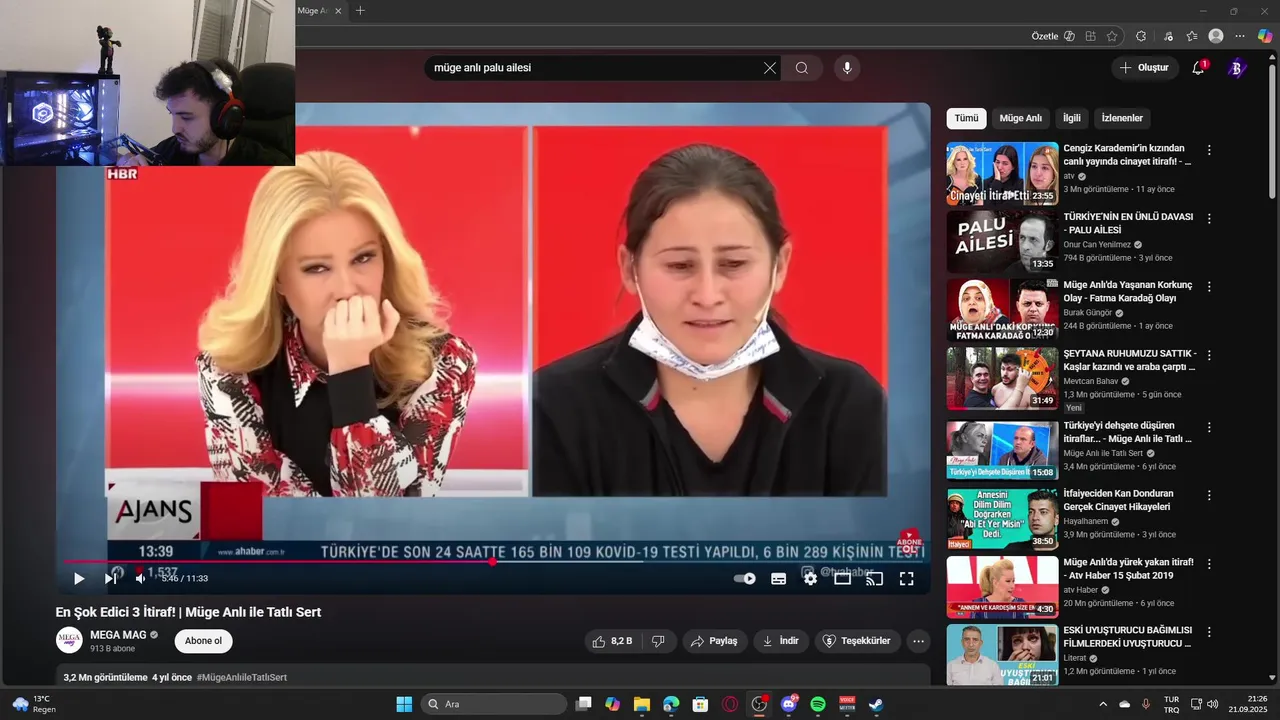This screenshot has width=1280, height=720.
Task: Open 'İtfaiyeciden Kan Donduran Gerçek Cinayet' title
Action: tap(1119, 500)
